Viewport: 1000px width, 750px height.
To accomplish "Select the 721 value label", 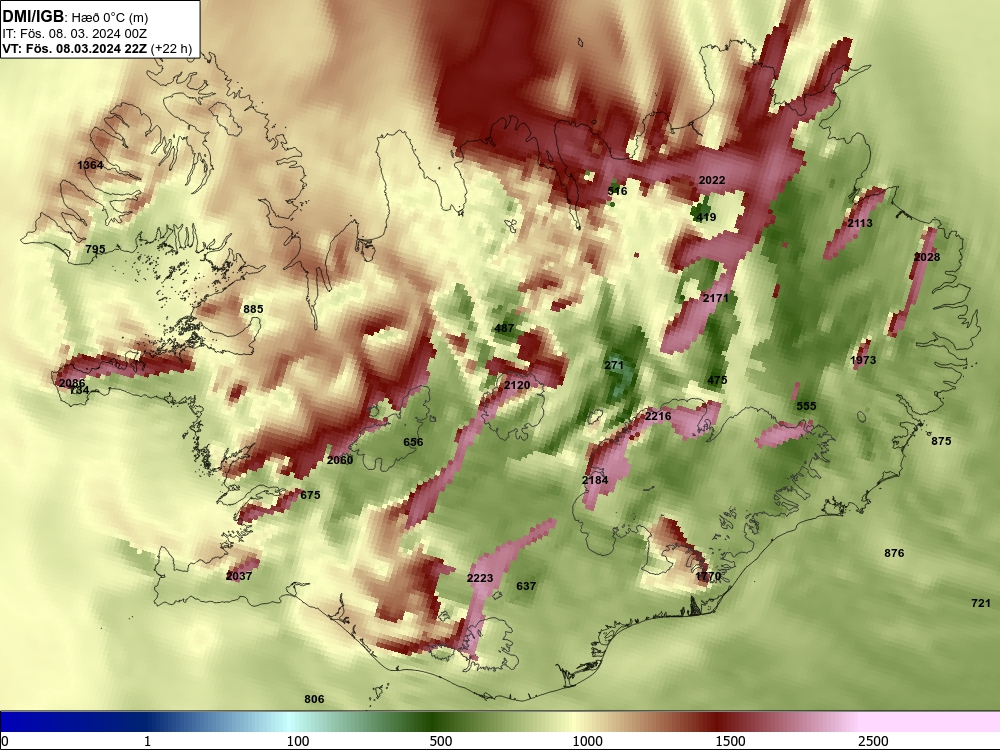I will click(981, 603).
